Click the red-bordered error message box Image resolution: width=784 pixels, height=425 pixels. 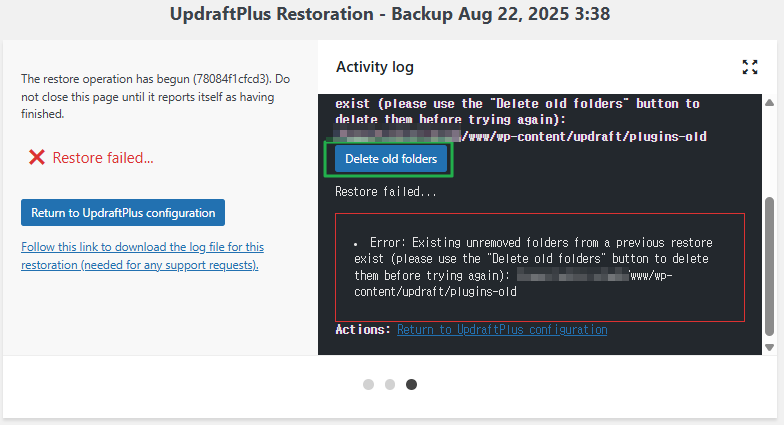[x=540, y=267]
